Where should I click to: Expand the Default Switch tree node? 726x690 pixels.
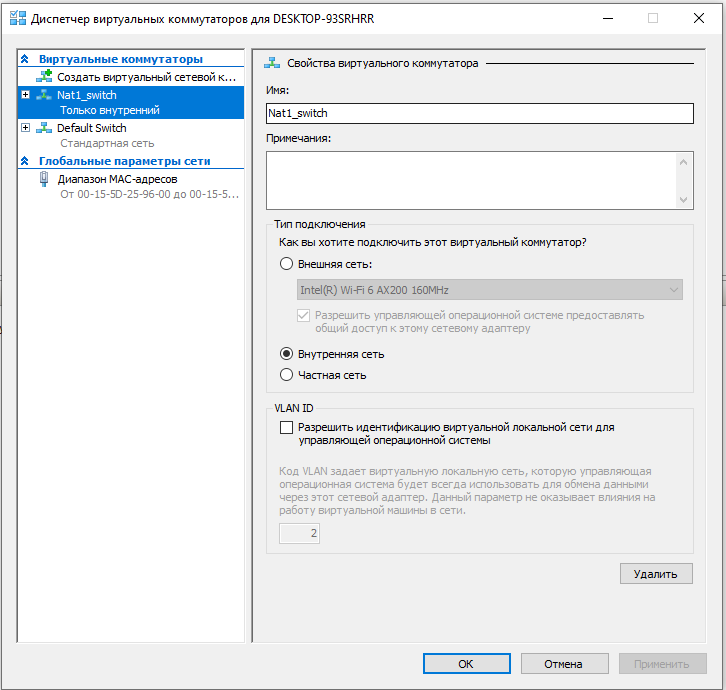coord(26,128)
